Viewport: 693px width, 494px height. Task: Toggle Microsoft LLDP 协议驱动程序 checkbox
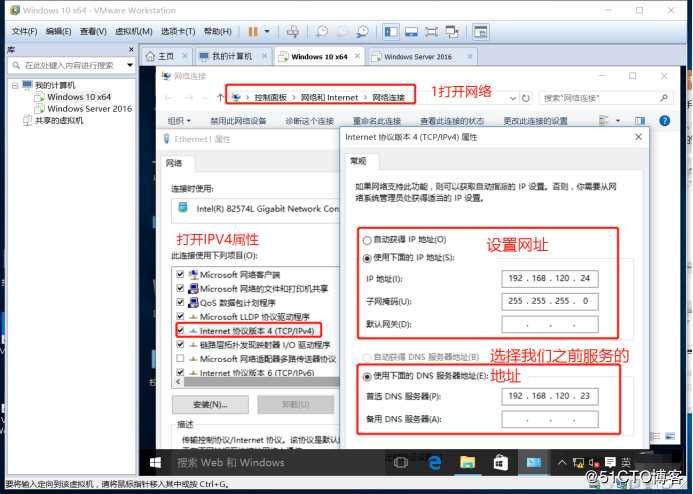[180, 316]
